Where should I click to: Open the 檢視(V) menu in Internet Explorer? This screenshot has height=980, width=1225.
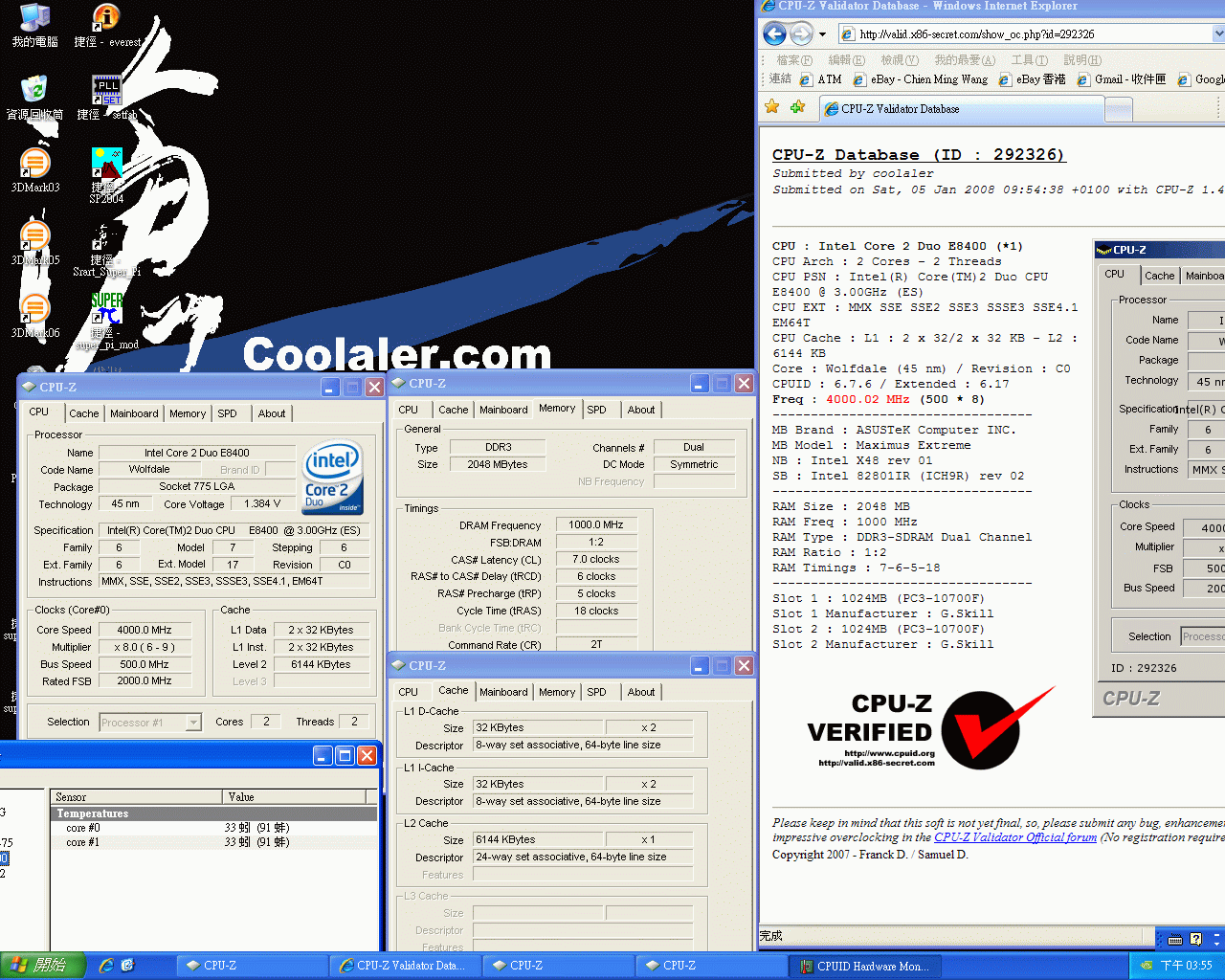(900, 60)
